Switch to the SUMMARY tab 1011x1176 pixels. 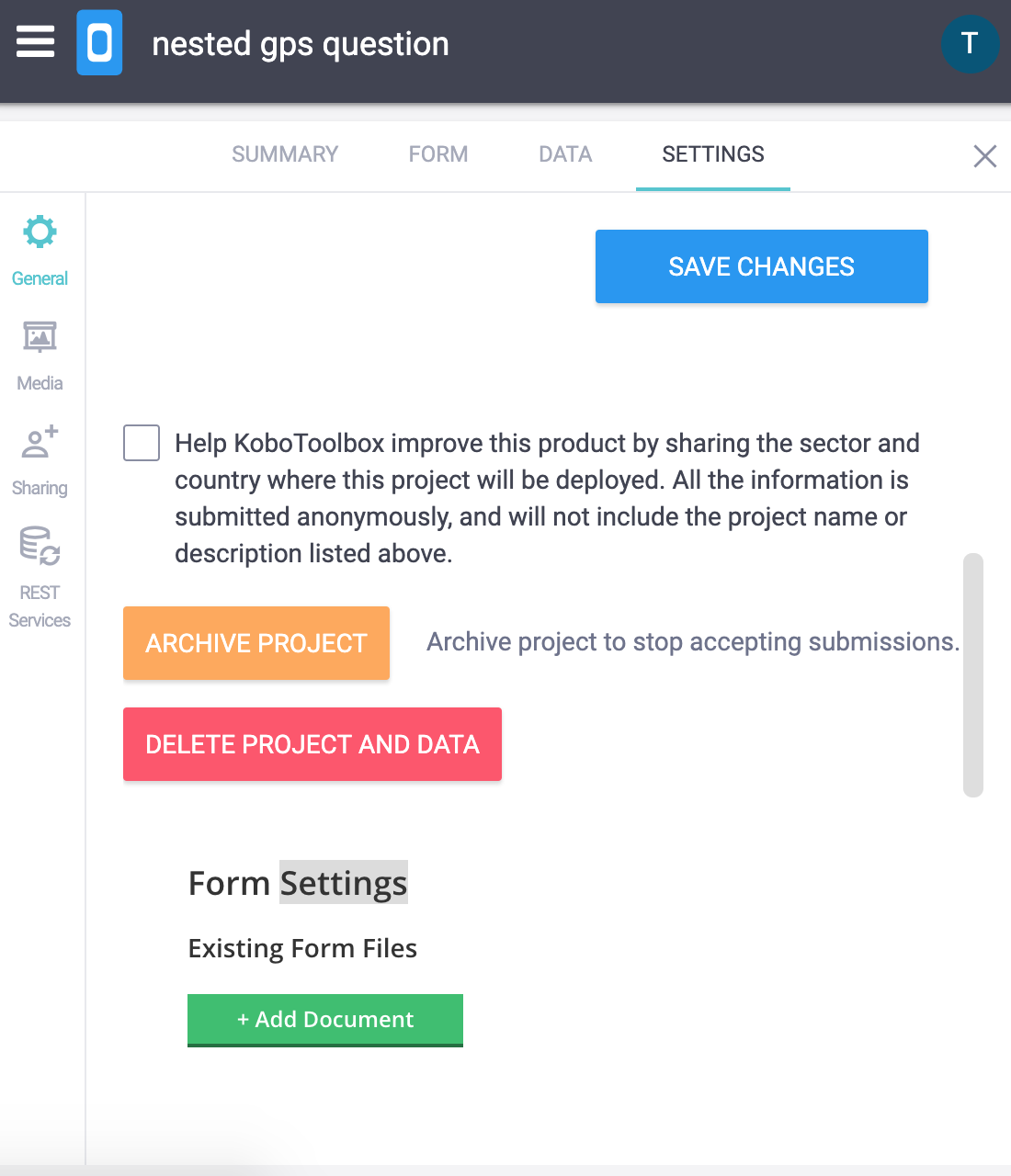coord(285,154)
